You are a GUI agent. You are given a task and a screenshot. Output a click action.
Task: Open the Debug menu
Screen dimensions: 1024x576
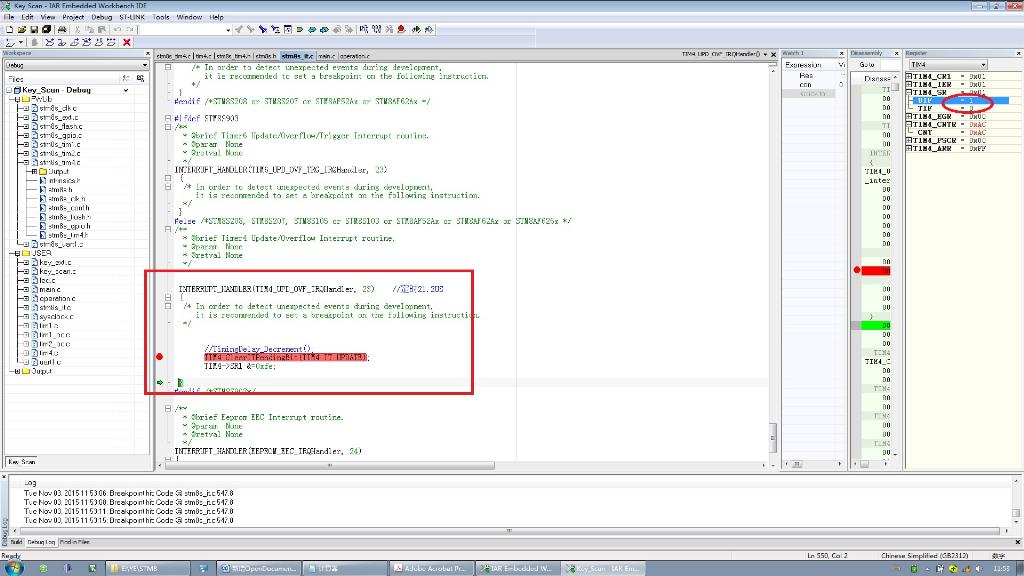point(101,17)
